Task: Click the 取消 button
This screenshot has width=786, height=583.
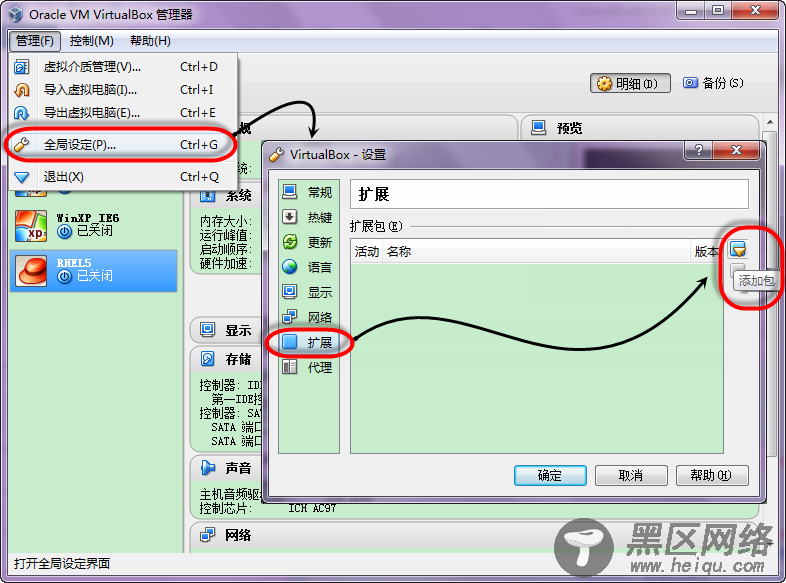Action: click(631, 475)
